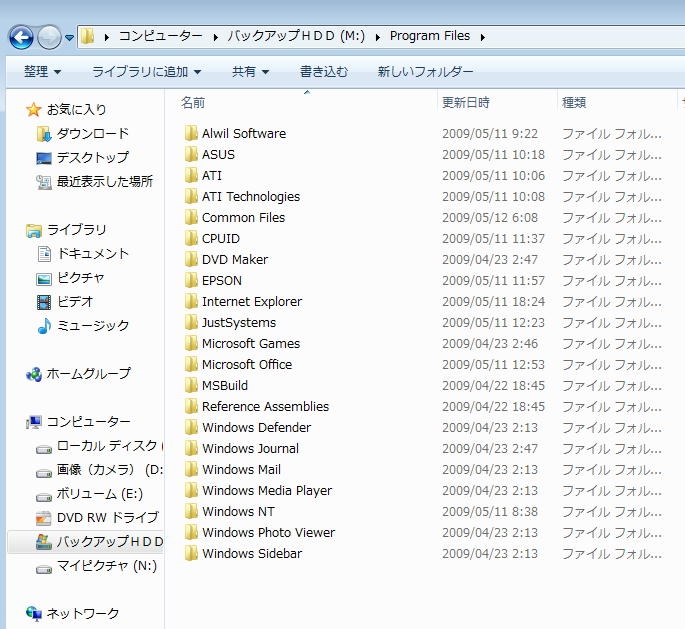Click date 2009/05/12 6:08 of Common Files
This screenshot has width=685, height=629.
click(x=490, y=218)
